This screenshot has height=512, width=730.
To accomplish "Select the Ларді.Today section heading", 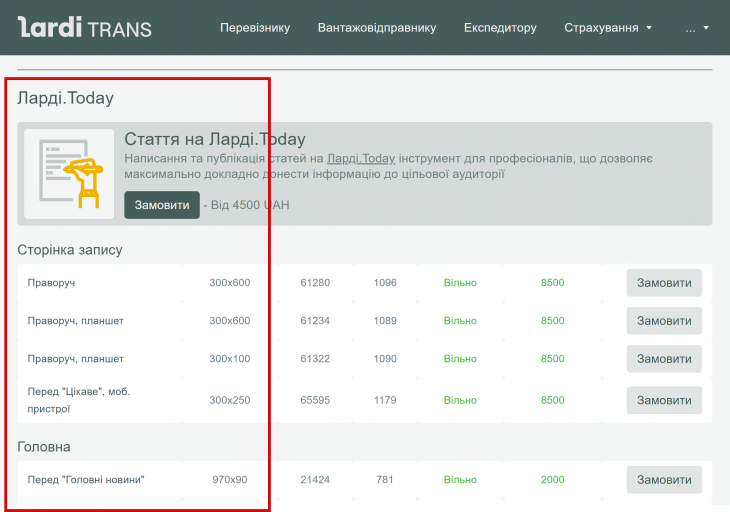I will 65,98.
